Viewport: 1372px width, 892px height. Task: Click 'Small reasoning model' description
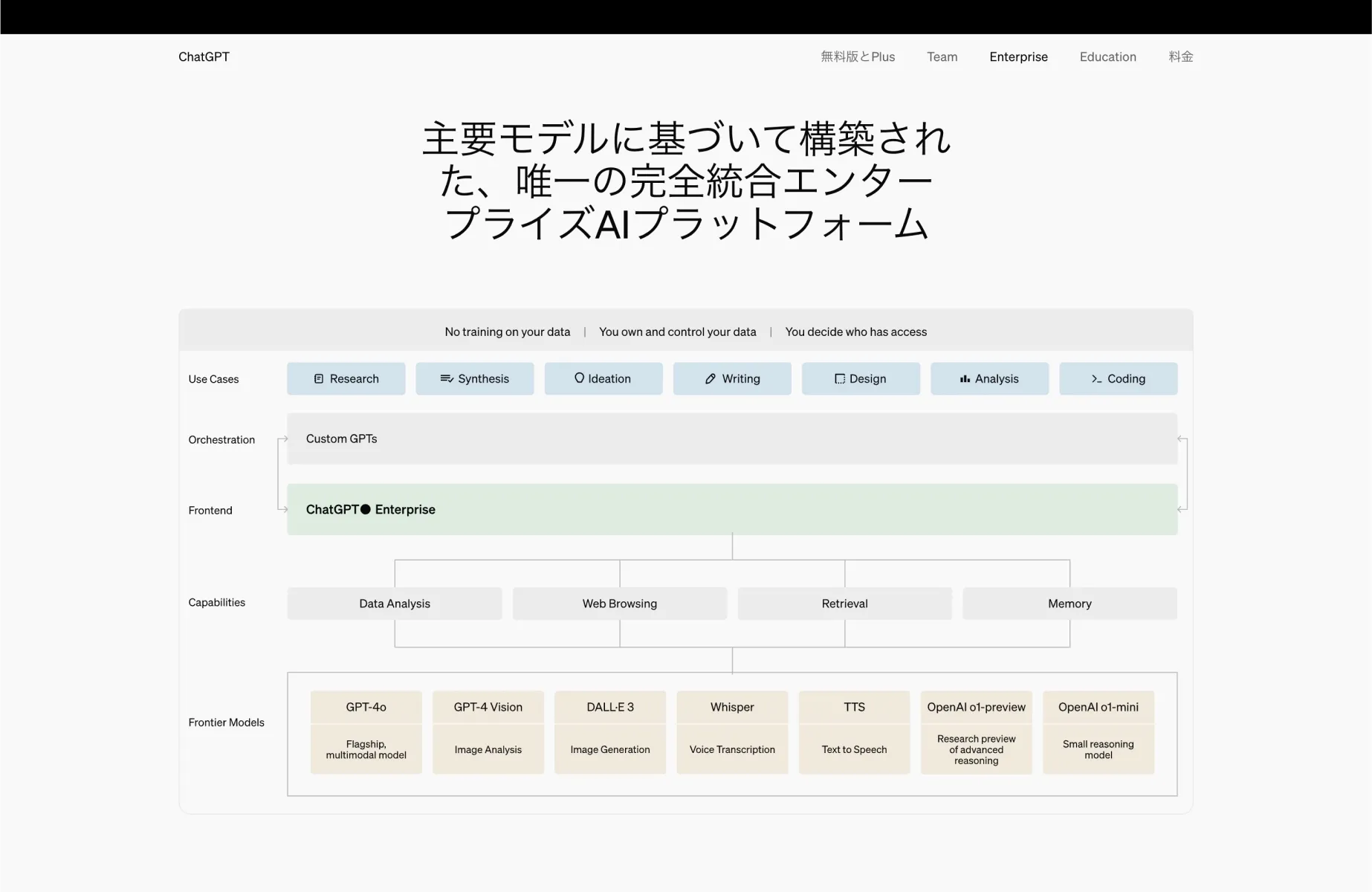tap(1098, 749)
